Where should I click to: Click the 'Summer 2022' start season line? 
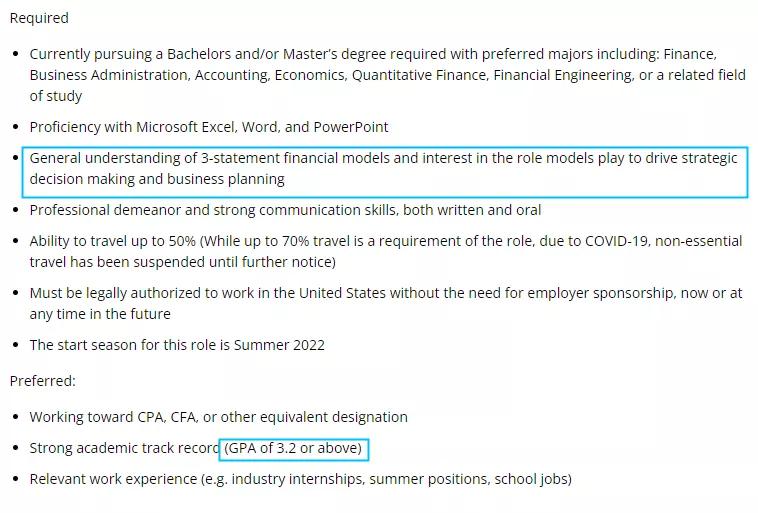[177, 345]
